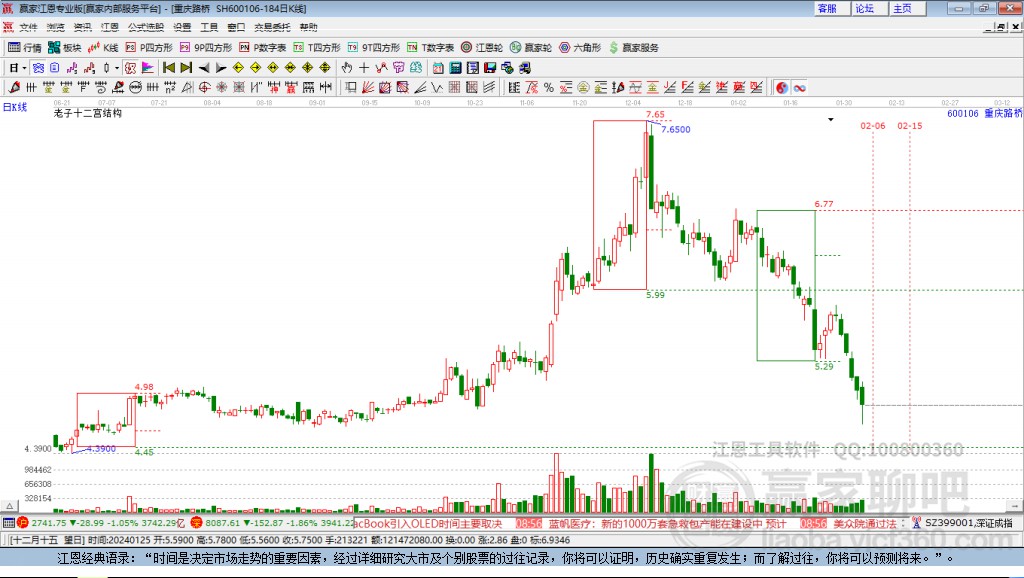Click the 02-15 date marker
This screenshot has width=1024, height=578.
[910, 125]
